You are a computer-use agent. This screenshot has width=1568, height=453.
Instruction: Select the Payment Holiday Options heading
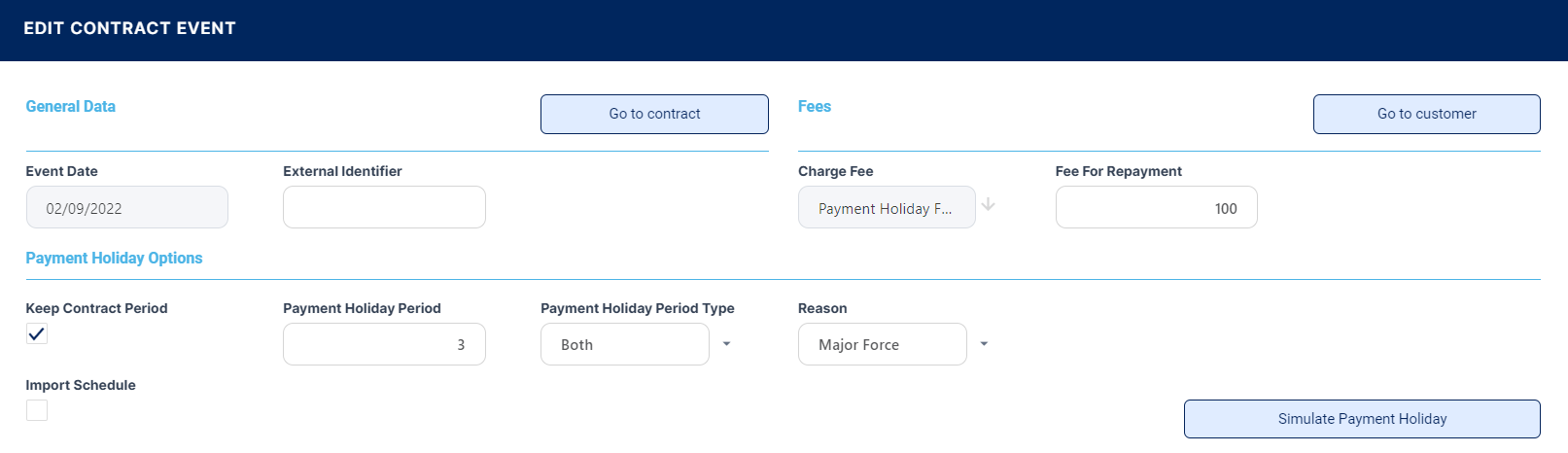[x=114, y=259]
